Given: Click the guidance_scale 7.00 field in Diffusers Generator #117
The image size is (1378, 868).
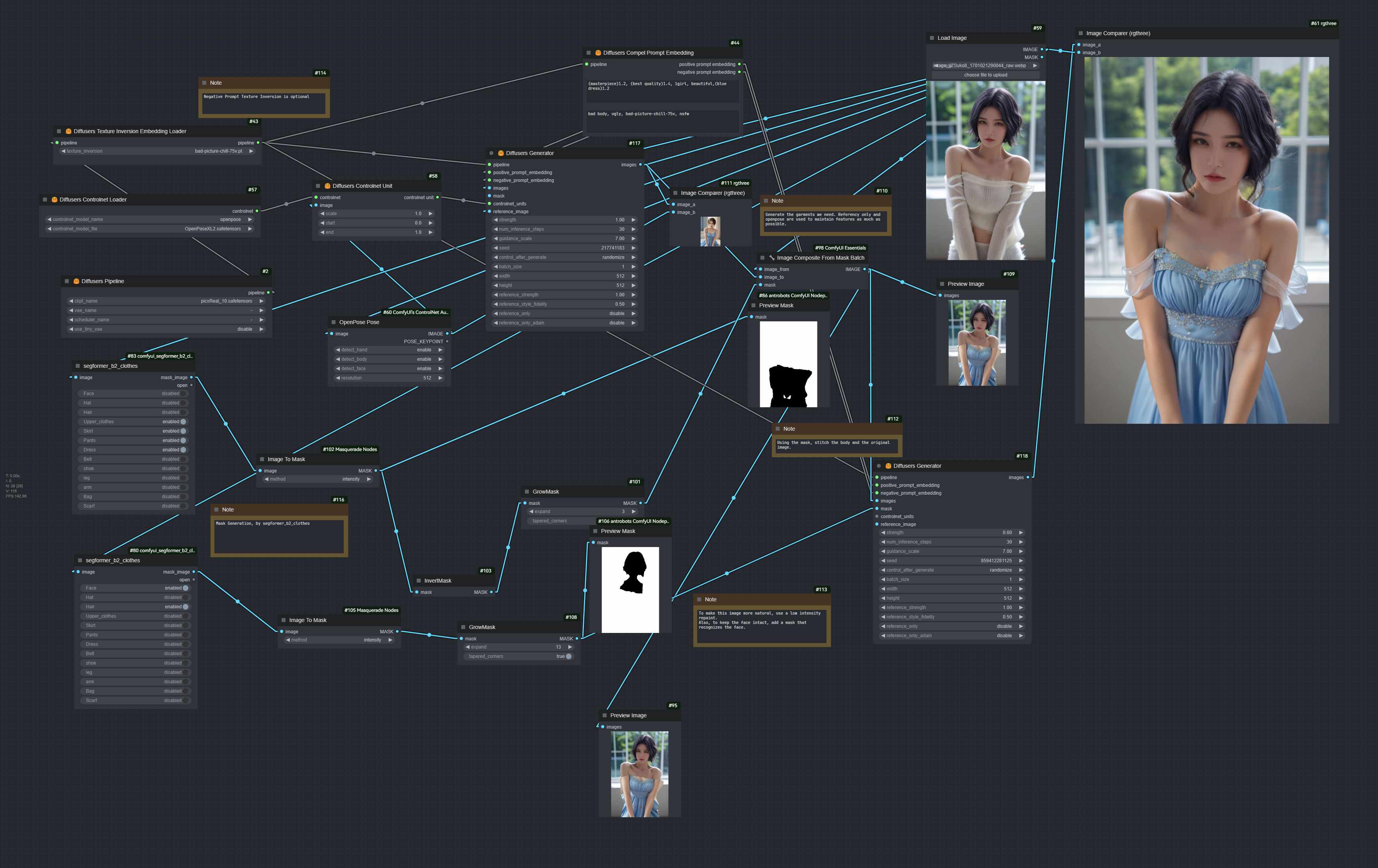Looking at the screenshot, I should [x=564, y=239].
